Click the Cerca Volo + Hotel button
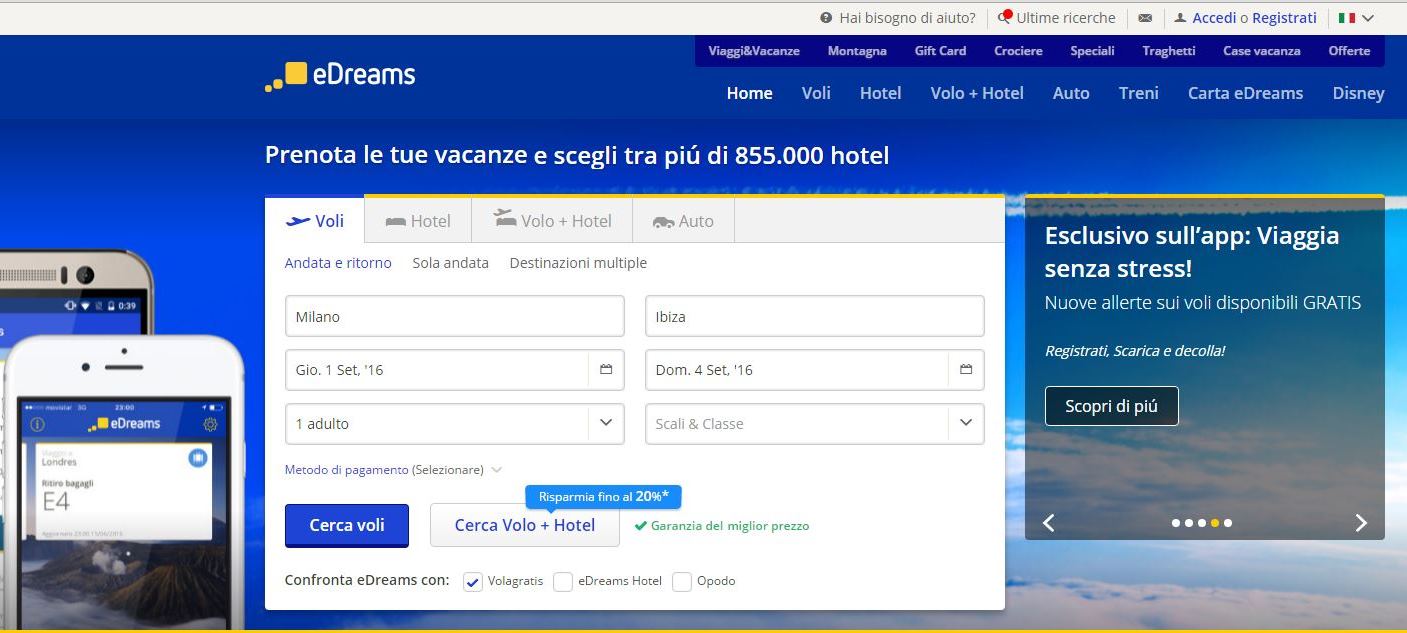The height and width of the screenshot is (633, 1407). pos(525,525)
